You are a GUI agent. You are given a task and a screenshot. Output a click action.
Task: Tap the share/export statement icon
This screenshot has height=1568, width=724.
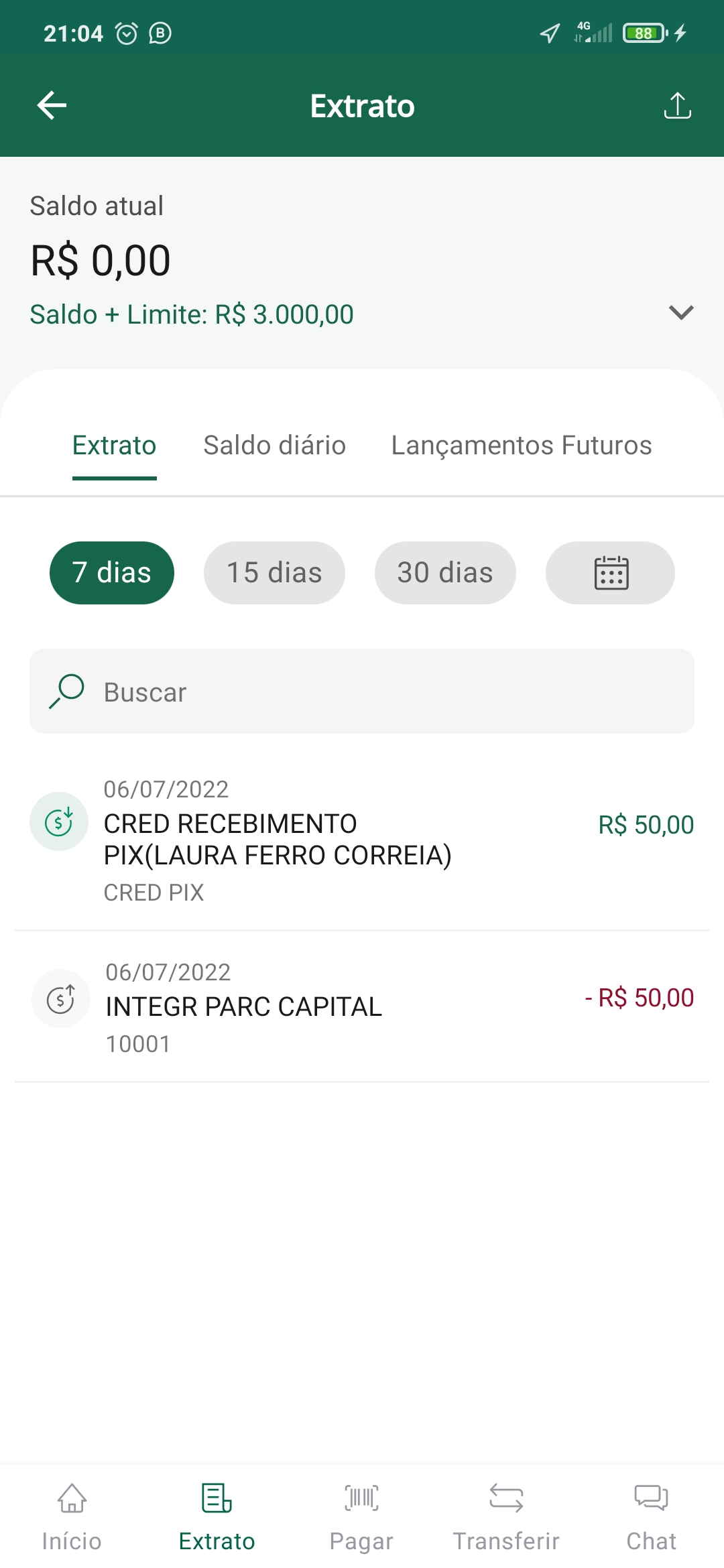point(677,105)
